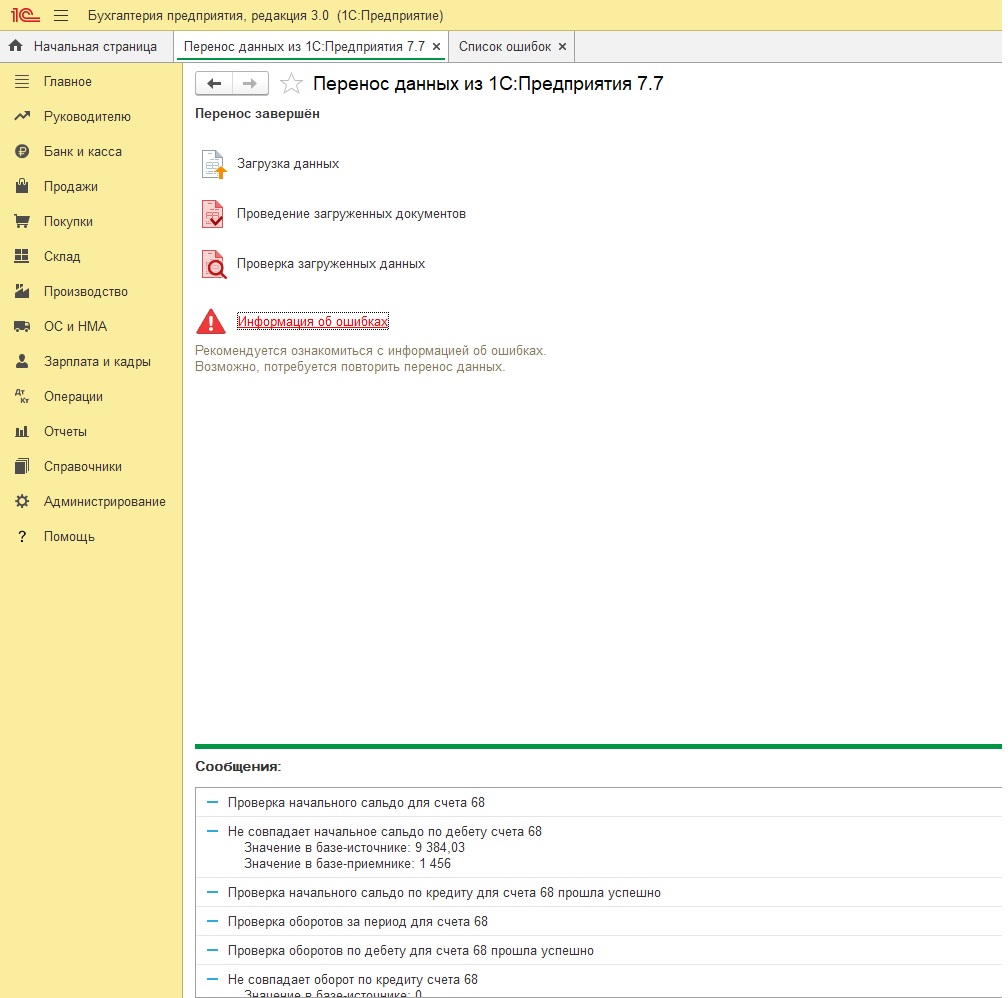Screen dimensions: 1008x998
Task: Open the Справочники section
Action: coord(83,466)
